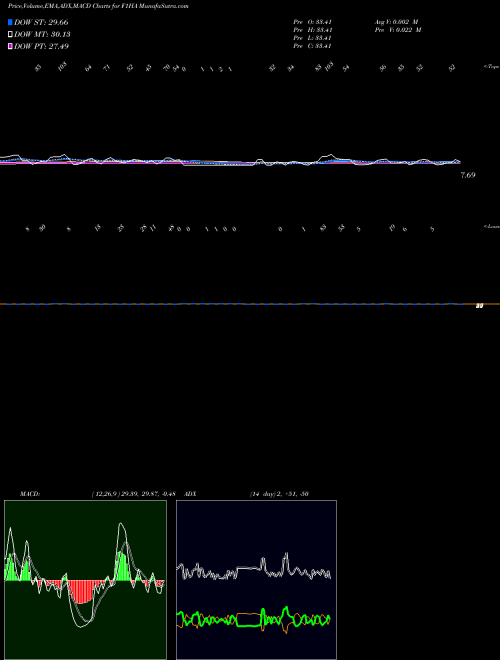
Task: Click the chart title mentioning MunafaSutra.com
Action: [x=98, y=6]
